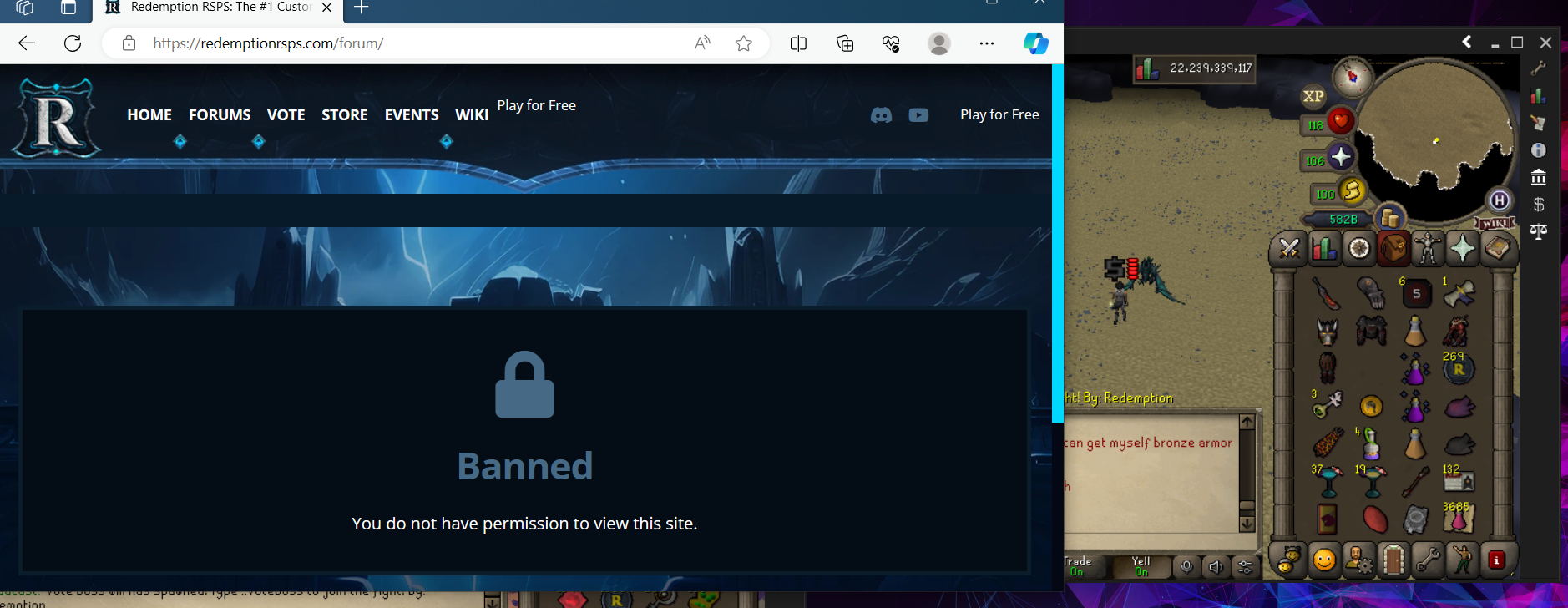The image size is (1568, 608).
Task: Open the Emotes tab icon
Action: (1462, 560)
